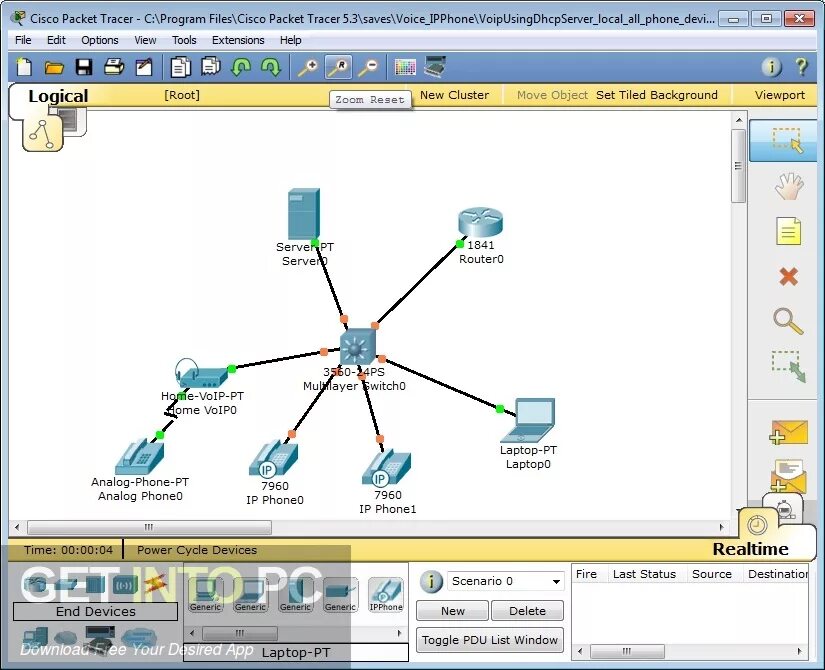The image size is (825, 670).
Task: Click the device list scroll right arrow
Action: [x=400, y=633]
